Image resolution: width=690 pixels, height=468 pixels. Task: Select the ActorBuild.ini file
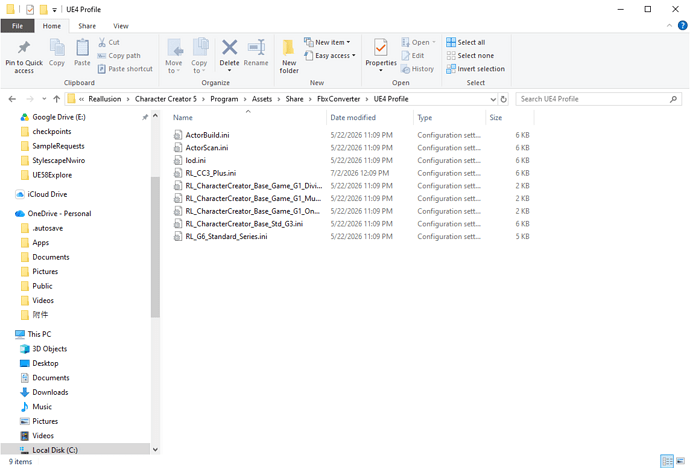(207, 135)
